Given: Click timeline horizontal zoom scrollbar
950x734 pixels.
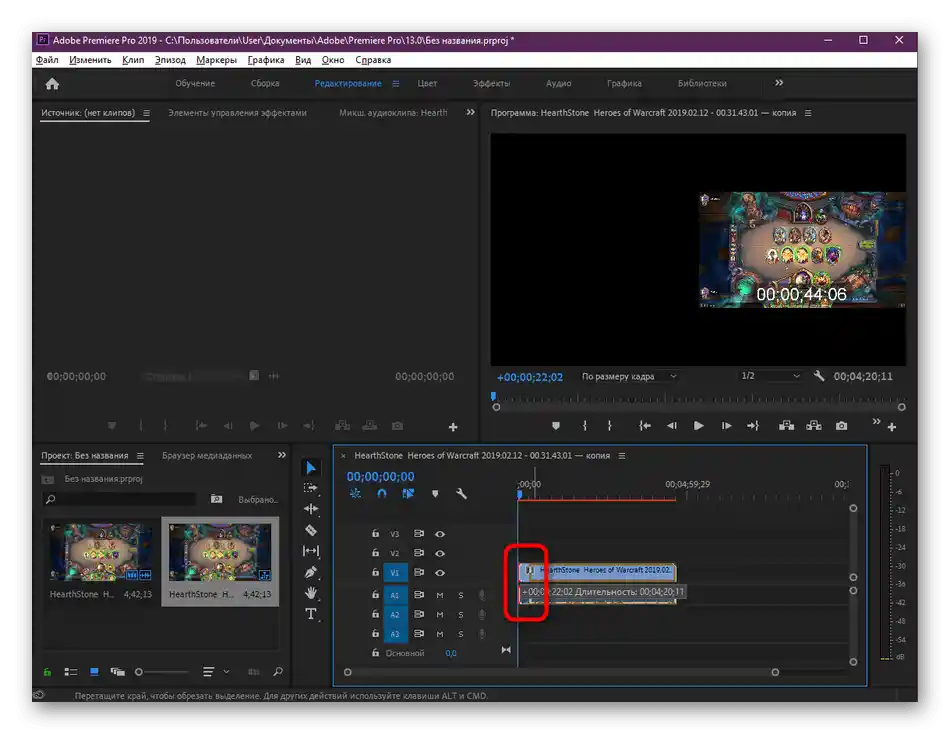Looking at the screenshot, I should pyautogui.click(x=561, y=672).
